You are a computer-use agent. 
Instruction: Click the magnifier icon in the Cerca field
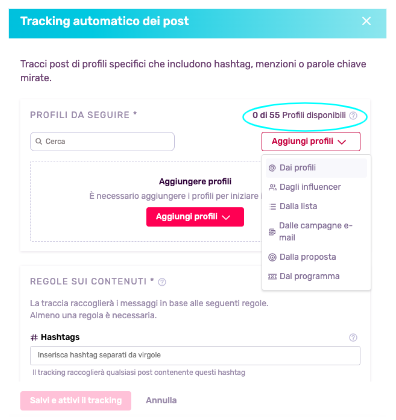39,141
